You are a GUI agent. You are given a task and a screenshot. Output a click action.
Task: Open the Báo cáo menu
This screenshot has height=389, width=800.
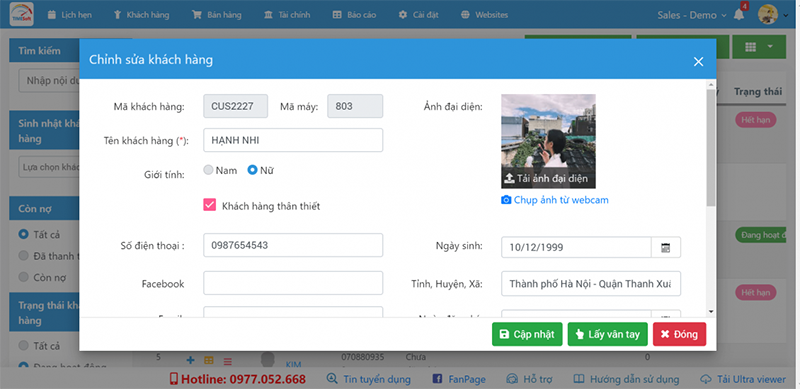click(x=354, y=15)
